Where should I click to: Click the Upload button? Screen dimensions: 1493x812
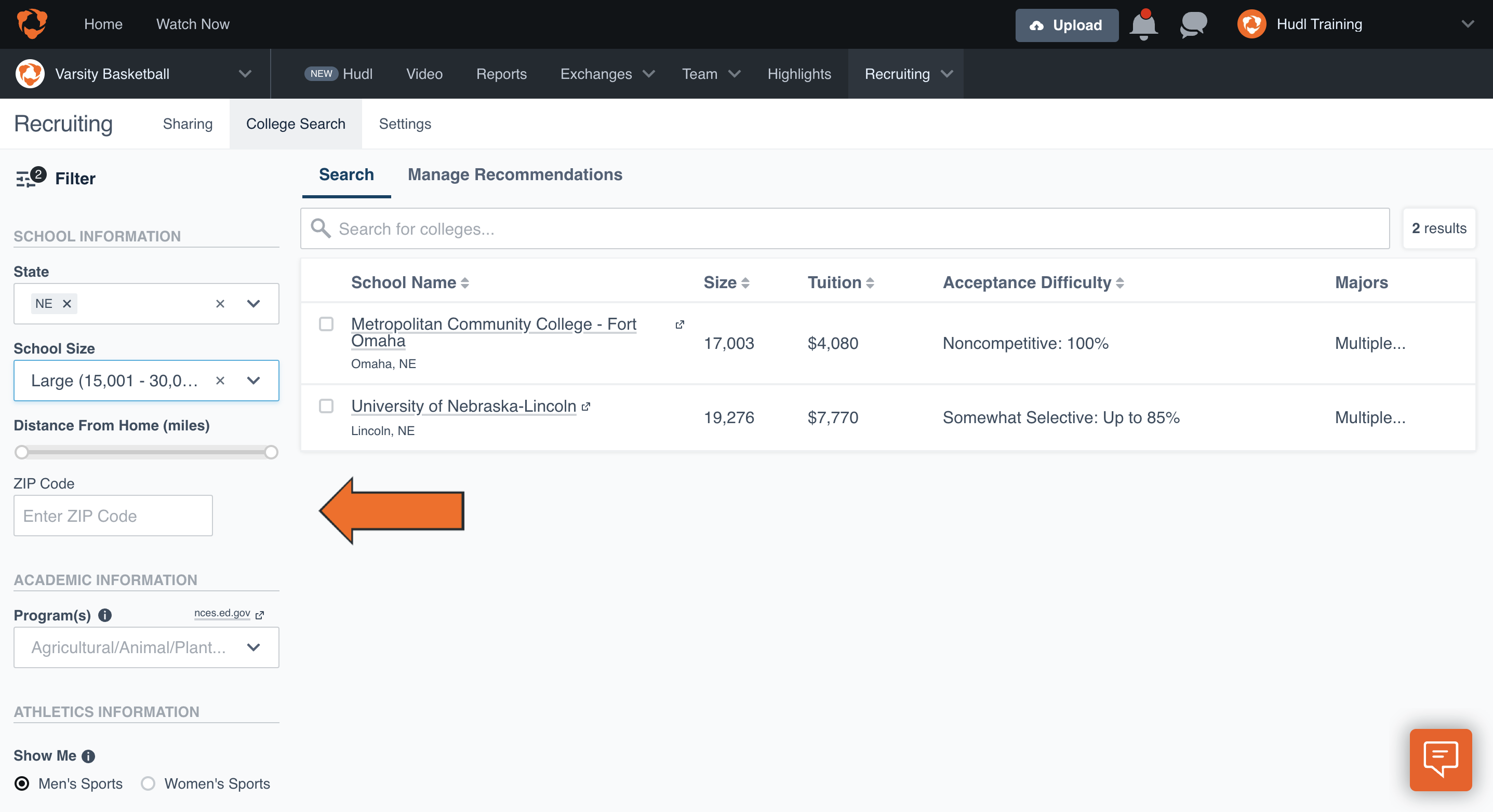click(1066, 25)
